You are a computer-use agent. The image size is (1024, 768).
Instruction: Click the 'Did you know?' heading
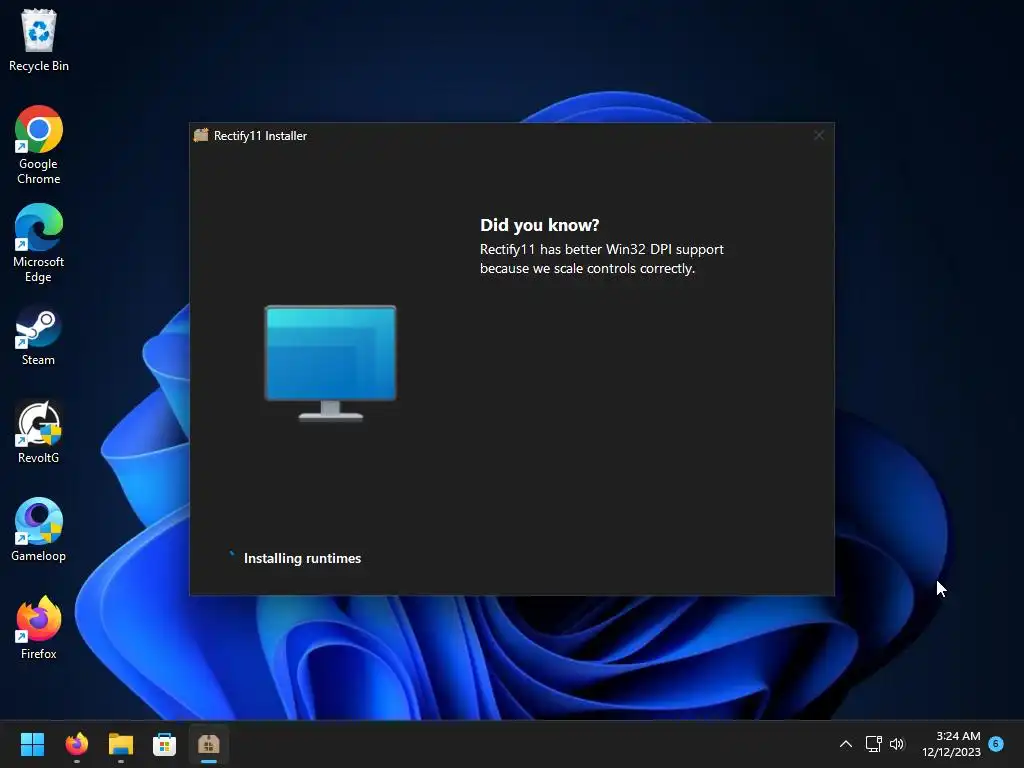539,225
